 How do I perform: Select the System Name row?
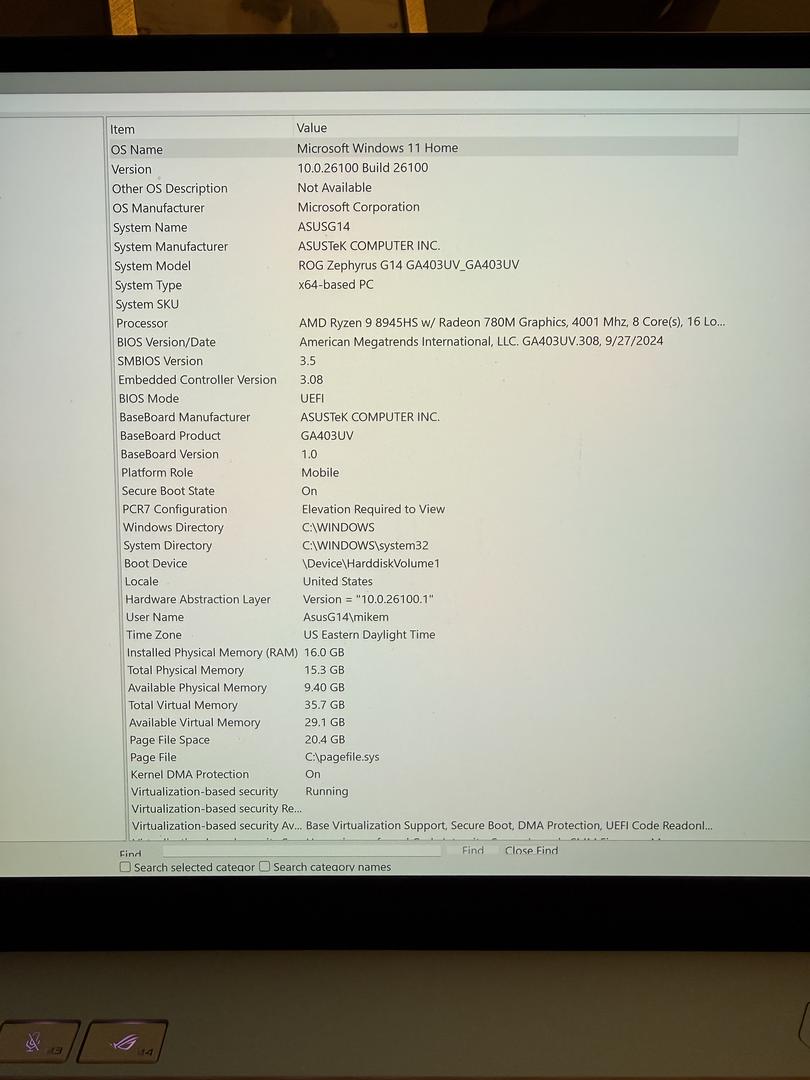pos(424,227)
